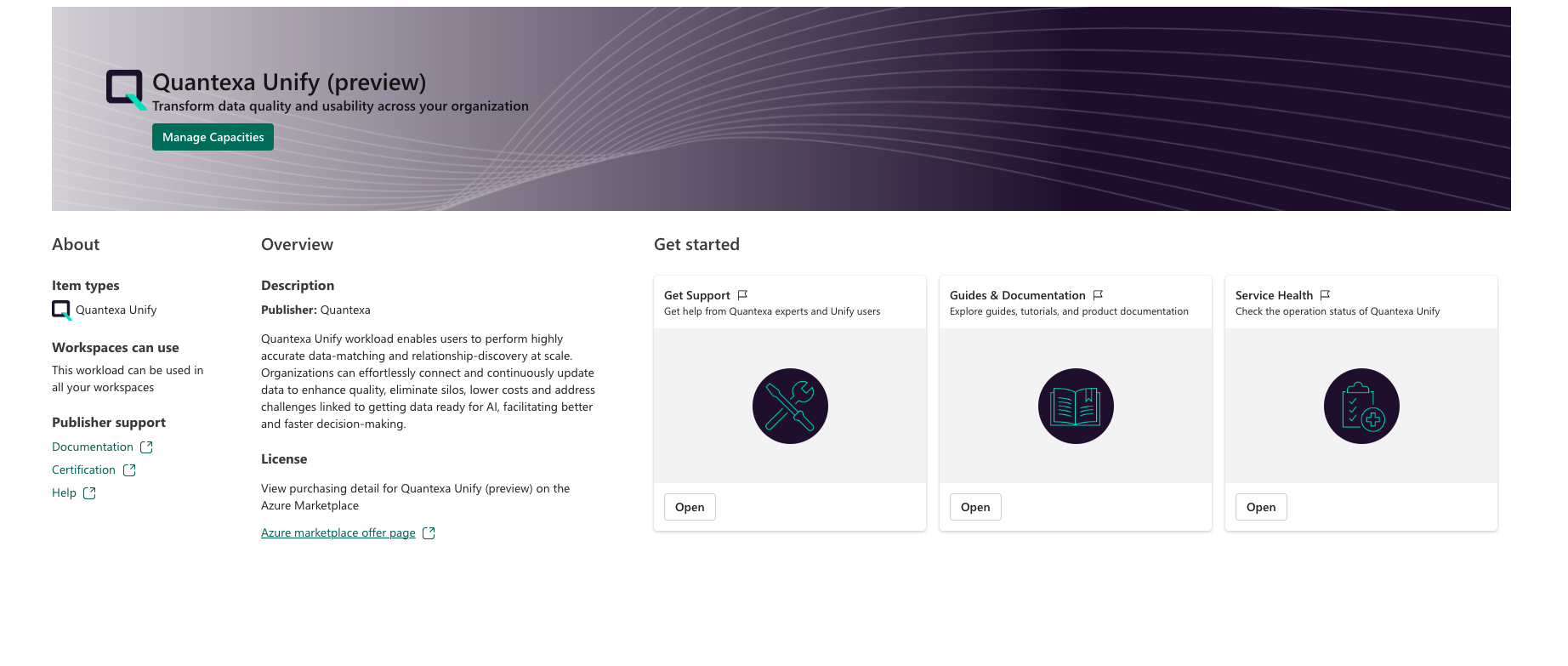This screenshot has height=666, width=1568.
Task: Open the Service Health card
Action: (x=1261, y=507)
